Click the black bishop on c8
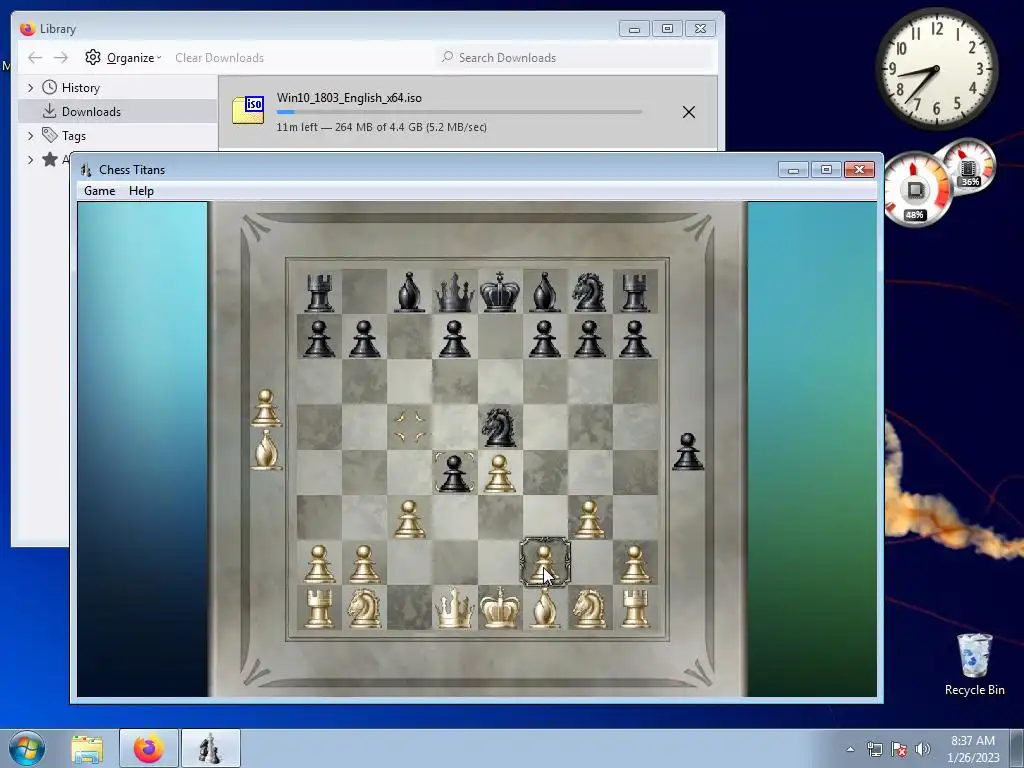Viewport: 1024px width, 768px height. (409, 292)
